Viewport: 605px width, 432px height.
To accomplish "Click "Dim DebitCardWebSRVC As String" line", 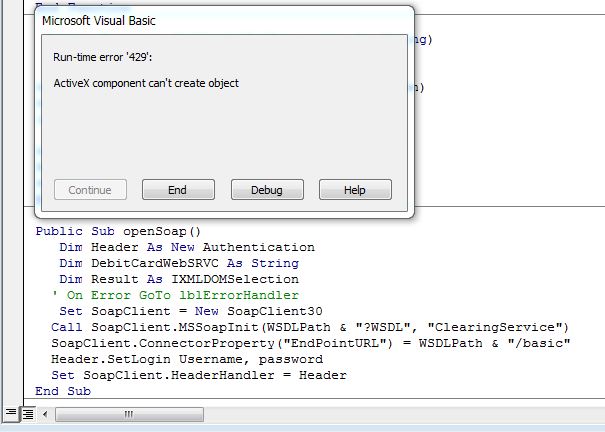I will point(179,263).
